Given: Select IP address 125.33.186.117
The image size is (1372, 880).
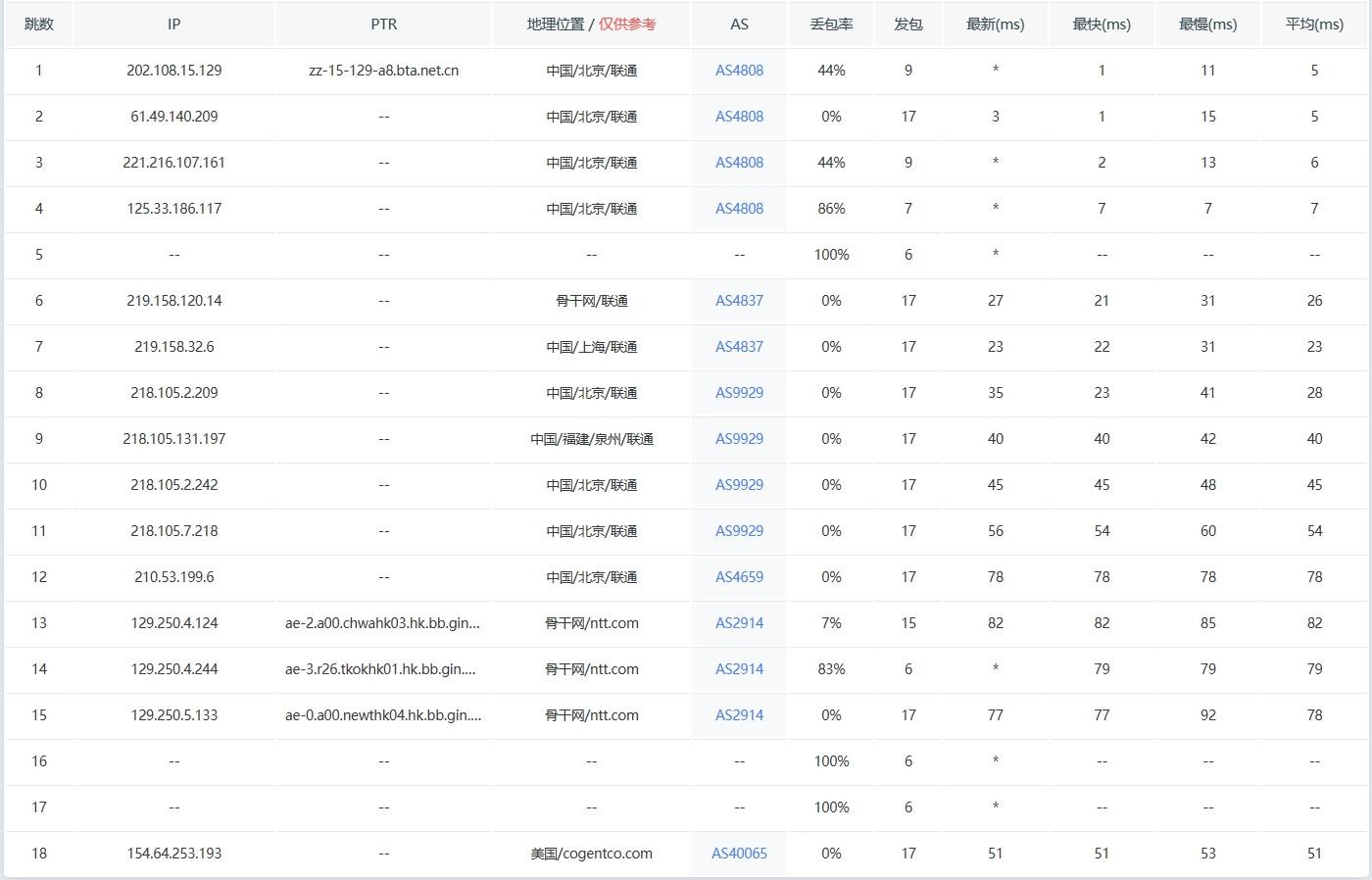Looking at the screenshot, I should [174, 209].
